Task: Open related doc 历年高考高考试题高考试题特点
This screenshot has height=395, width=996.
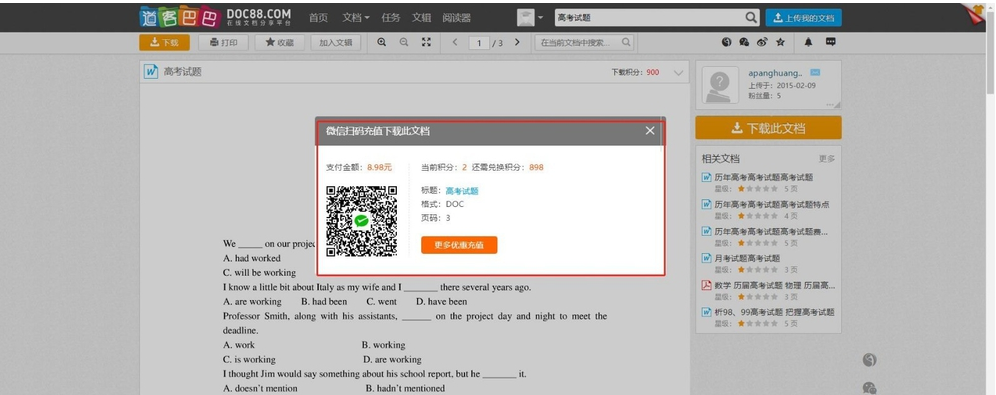Action: coord(771,204)
